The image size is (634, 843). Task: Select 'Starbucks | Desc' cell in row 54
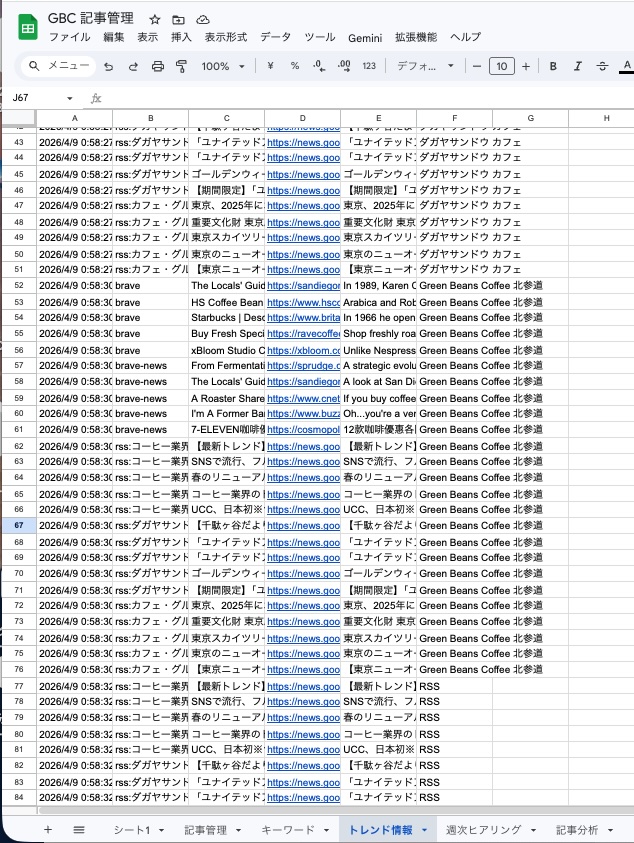pos(226,318)
